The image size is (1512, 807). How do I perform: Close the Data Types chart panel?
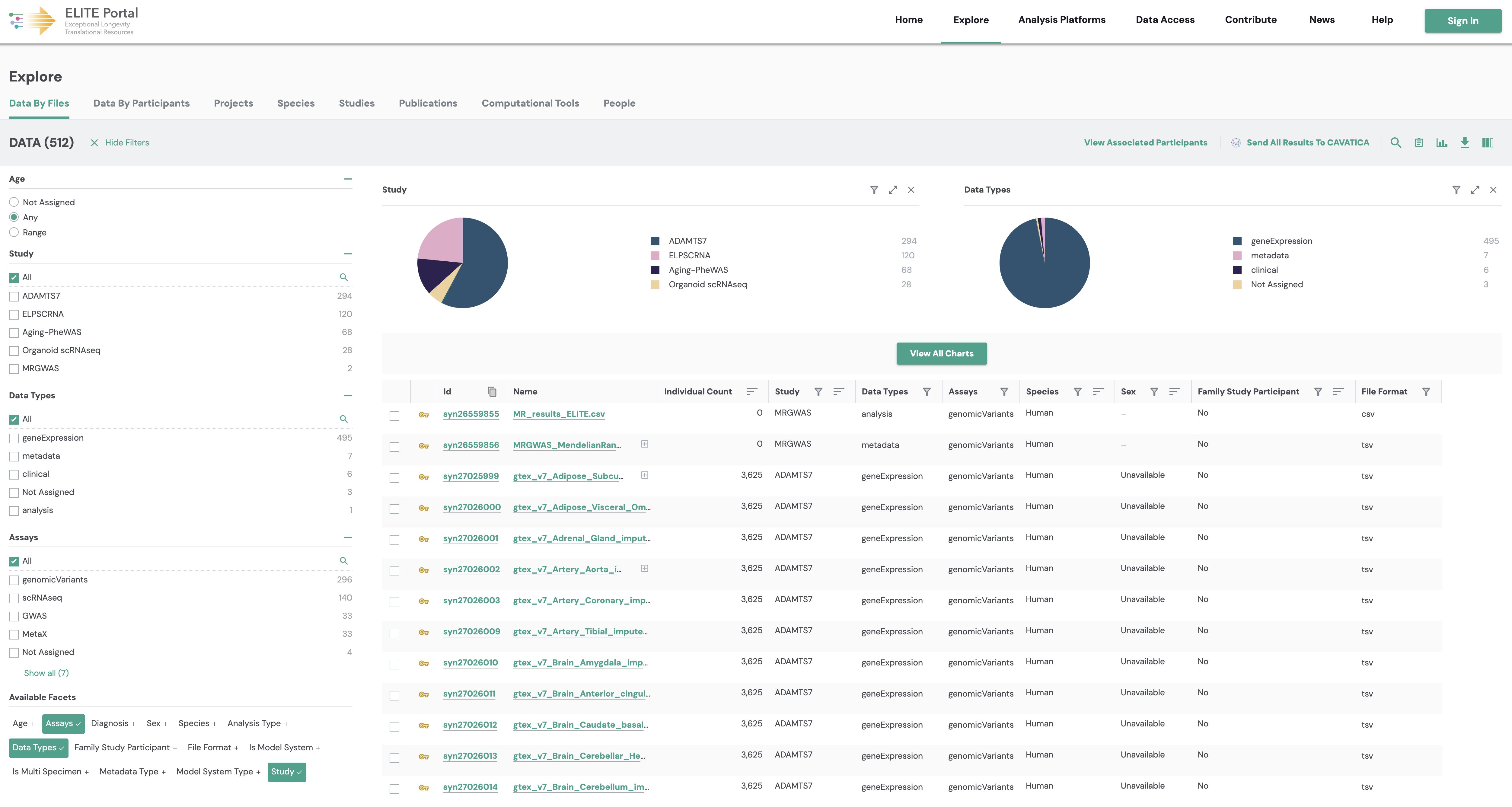pyautogui.click(x=1493, y=190)
